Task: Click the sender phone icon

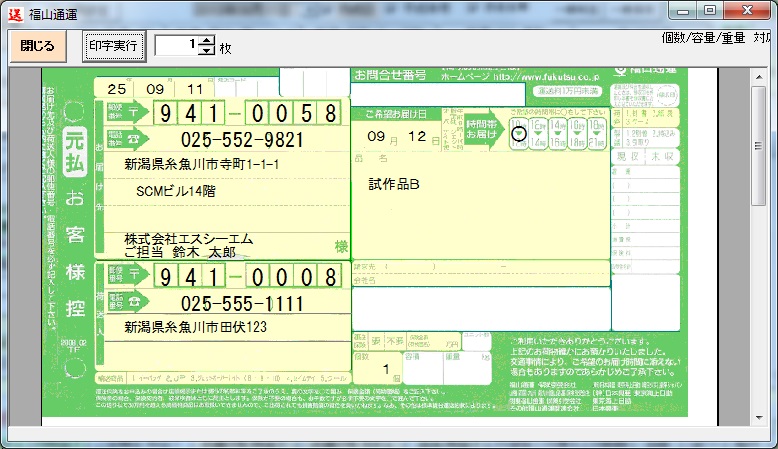Action: [134, 301]
